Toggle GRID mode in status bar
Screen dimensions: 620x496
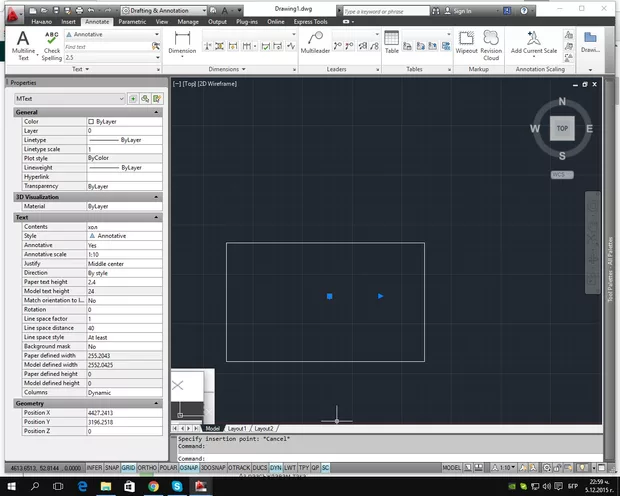(128, 467)
